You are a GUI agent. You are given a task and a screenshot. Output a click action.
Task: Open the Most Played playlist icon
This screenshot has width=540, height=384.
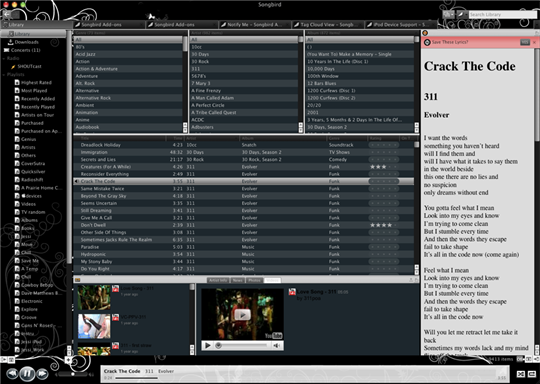click(17, 91)
